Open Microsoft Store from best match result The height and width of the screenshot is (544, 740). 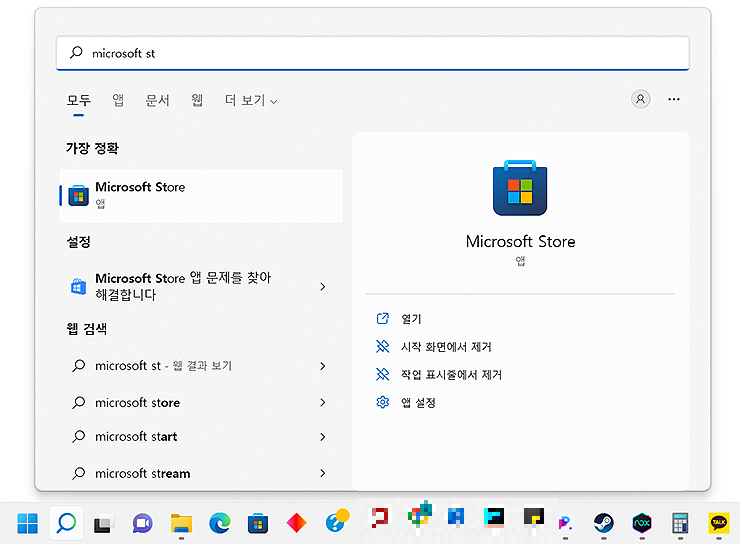[x=201, y=195]
